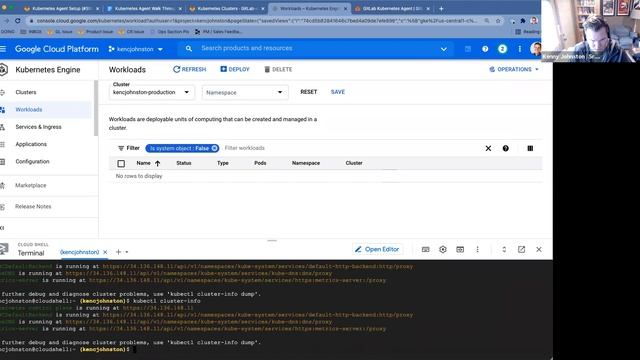The height and width of the screenshot is (360, 640).
Task: Open the help question mark in header
Action: coord(485,49)
